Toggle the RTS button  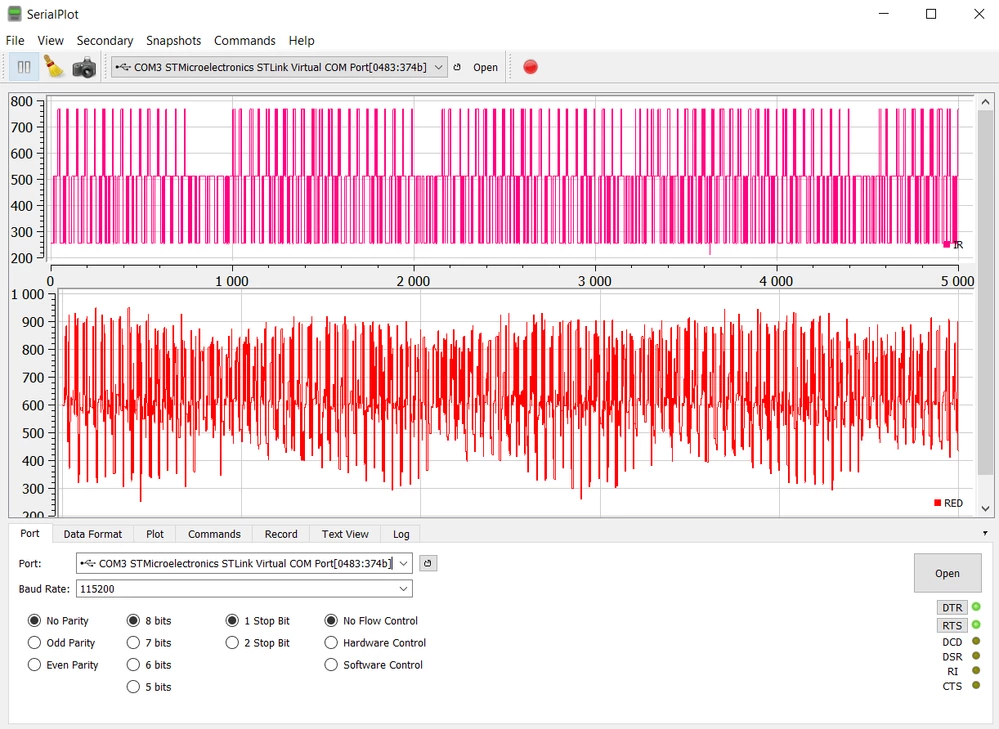(x=952, y=625)
